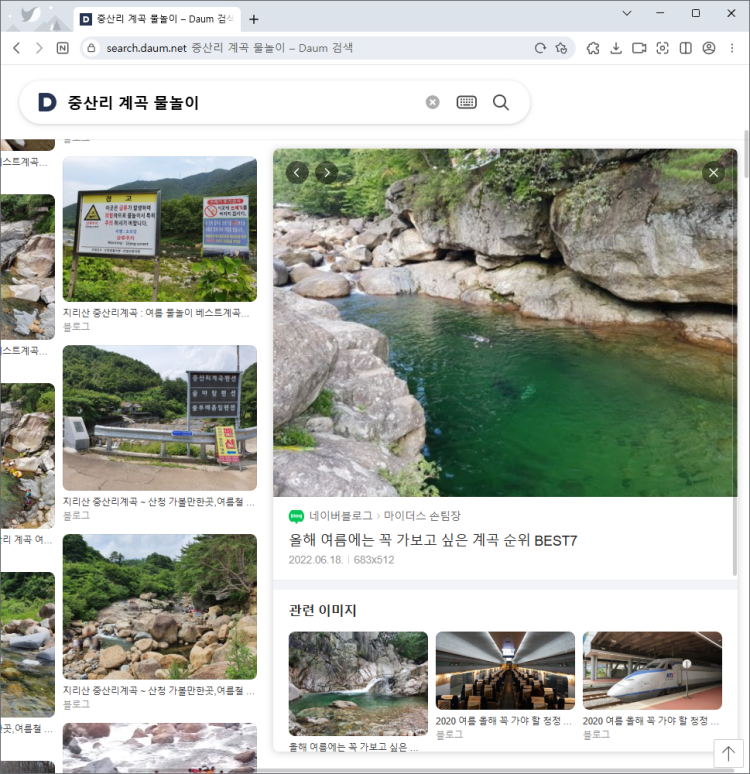Click the large green valley pool image
Screen dimensions: 750x774
coord(505,323)
